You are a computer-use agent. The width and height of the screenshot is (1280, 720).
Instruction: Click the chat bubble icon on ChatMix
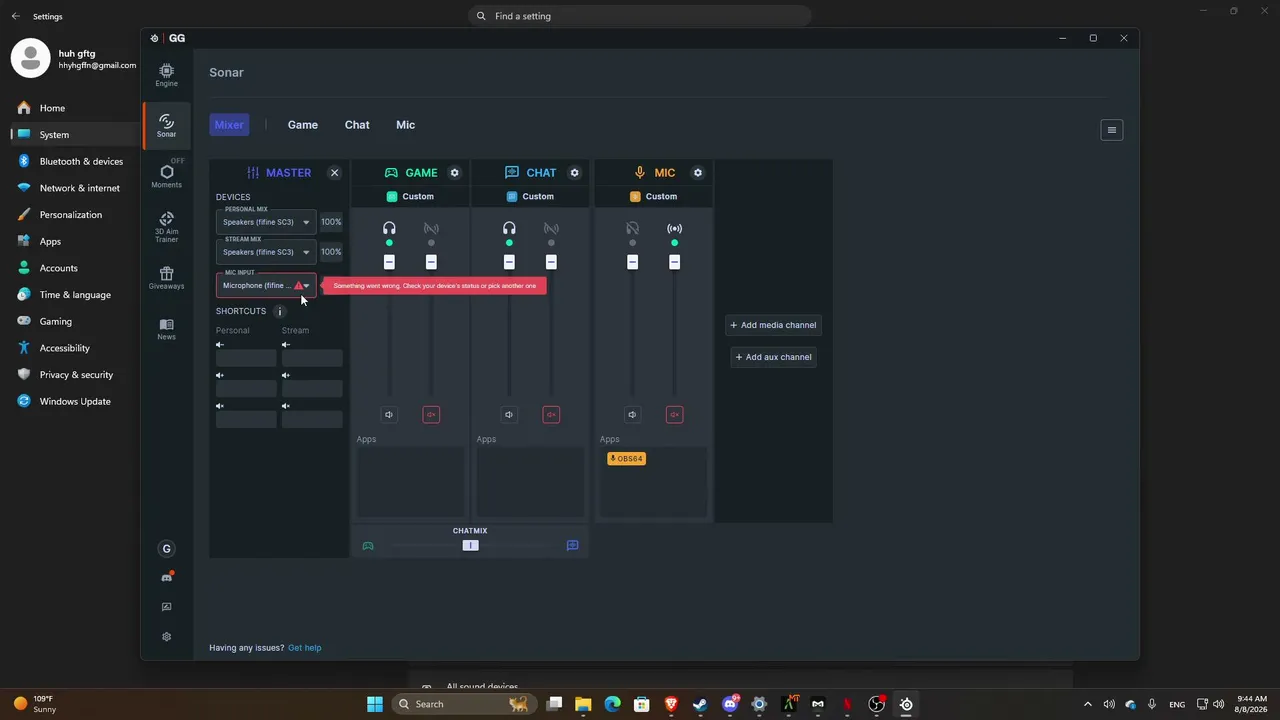pyautogui.click(x=572, y=546)
